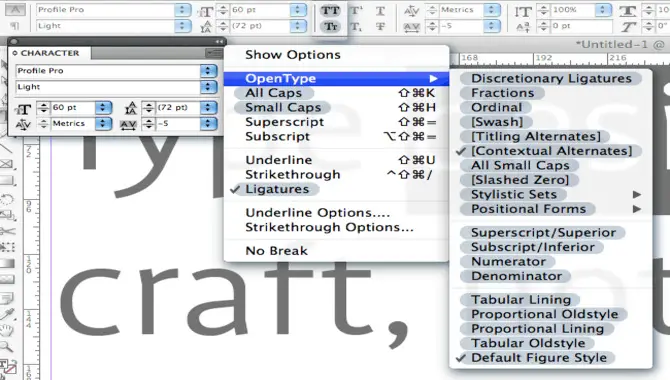Click the baseline shift 0 pt field
The height and width of the screenshot is (380, 670).
582,26
